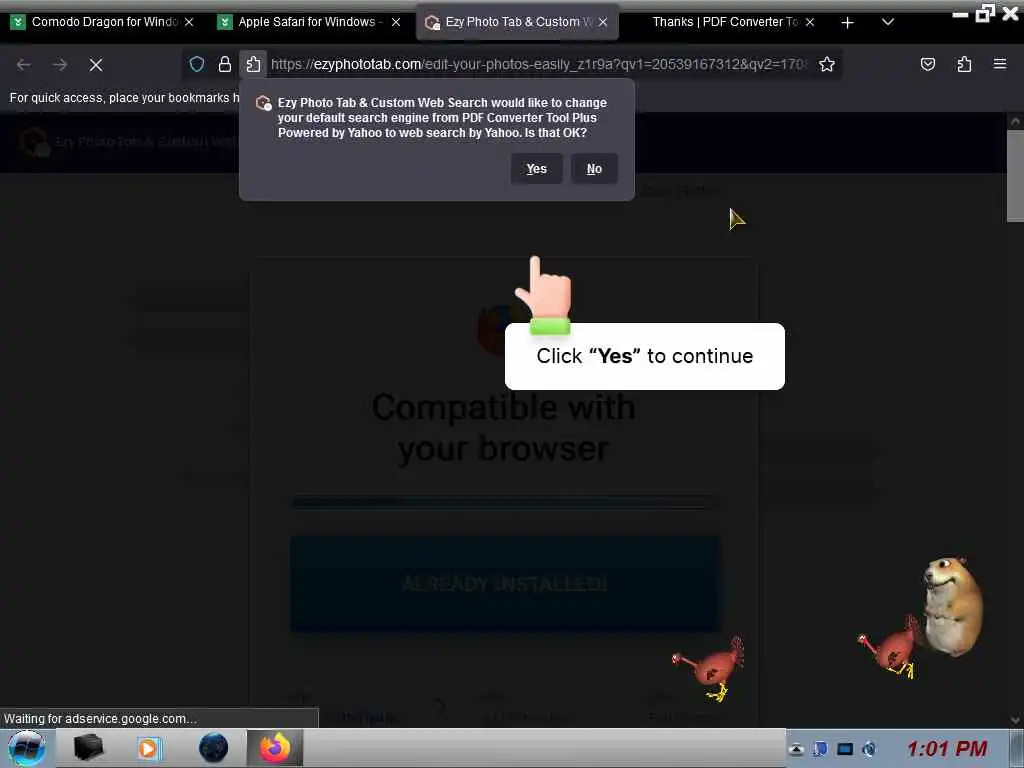Image resolution: width=1024 pixels, height=768 pixels.
Task: Close the Apple Safari for Windows tab
Action: [396, 22]
